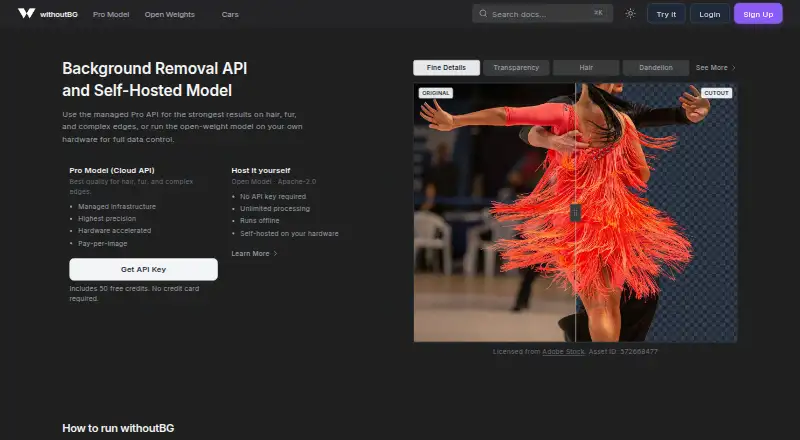Click the 'How to run withoutBG' heading
This screenshot has width=800, height=440.
point(118,428)
